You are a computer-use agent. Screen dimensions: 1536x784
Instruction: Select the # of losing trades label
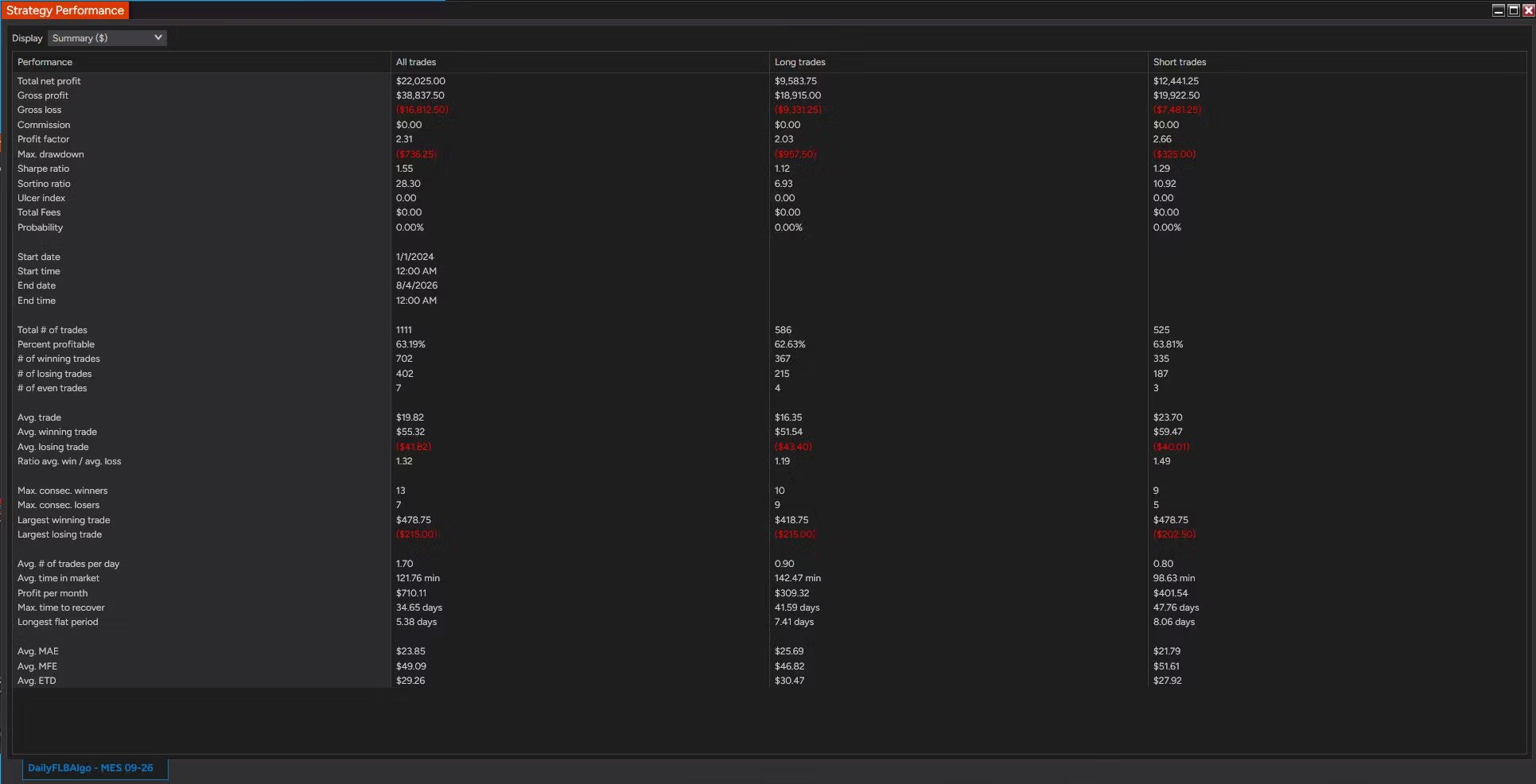pos(55,374)
